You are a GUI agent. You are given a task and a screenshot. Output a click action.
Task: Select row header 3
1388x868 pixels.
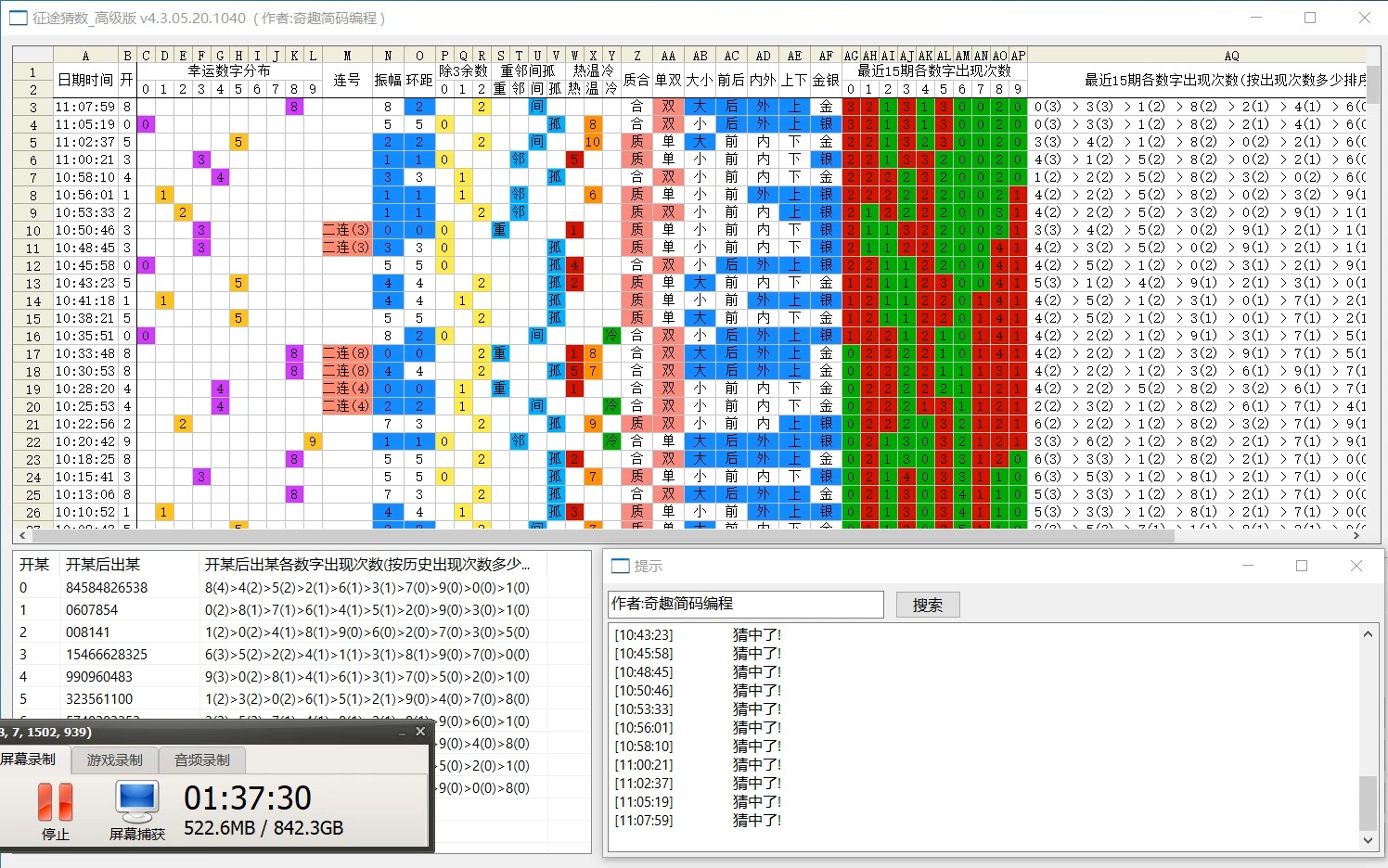(32, 108)
